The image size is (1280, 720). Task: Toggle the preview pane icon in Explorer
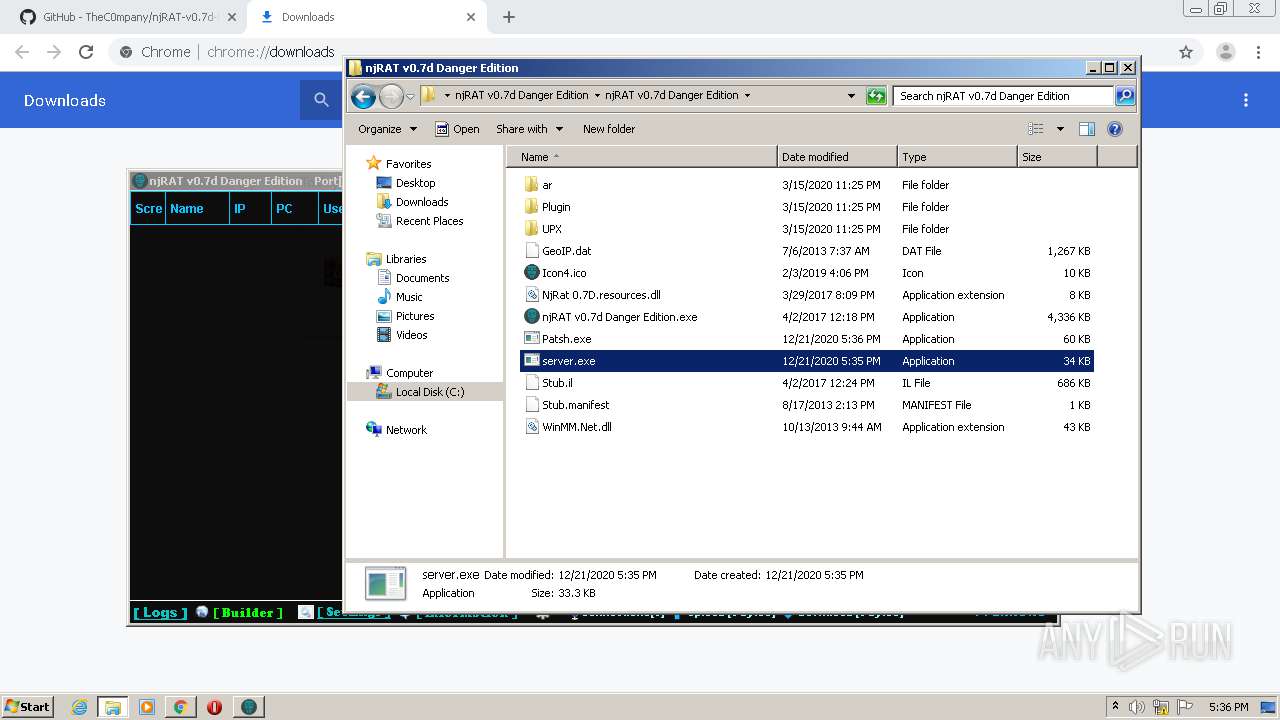click(1087, 129)
